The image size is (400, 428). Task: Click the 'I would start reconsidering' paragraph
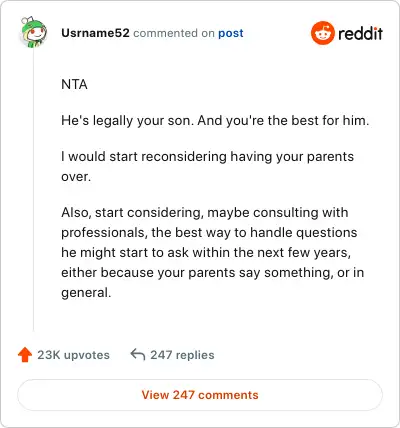click(207, 166)
